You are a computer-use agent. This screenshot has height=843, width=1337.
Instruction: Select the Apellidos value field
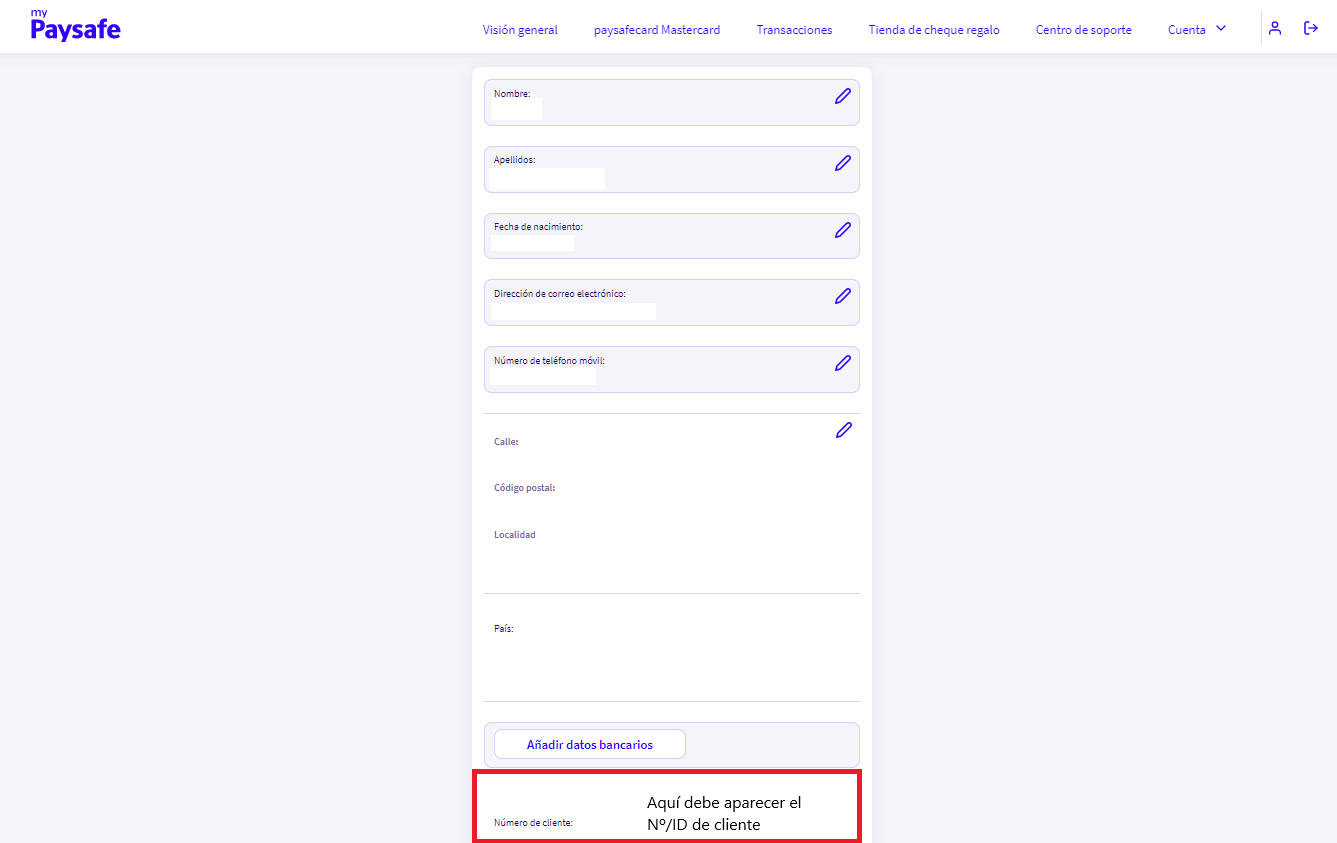pos(545,177)
